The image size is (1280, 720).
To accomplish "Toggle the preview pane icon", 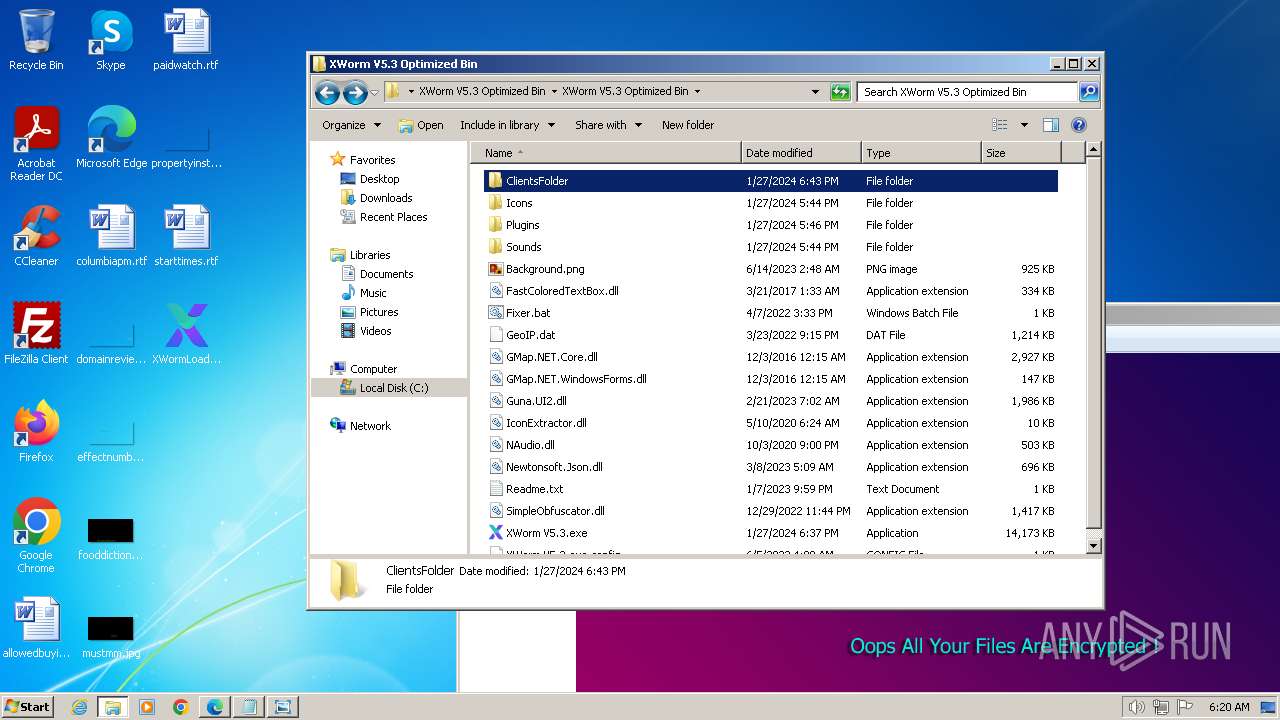I will click(1051, 125).
